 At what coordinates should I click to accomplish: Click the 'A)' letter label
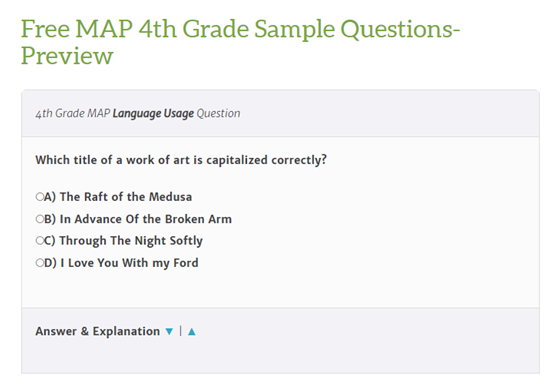point(50,197)
